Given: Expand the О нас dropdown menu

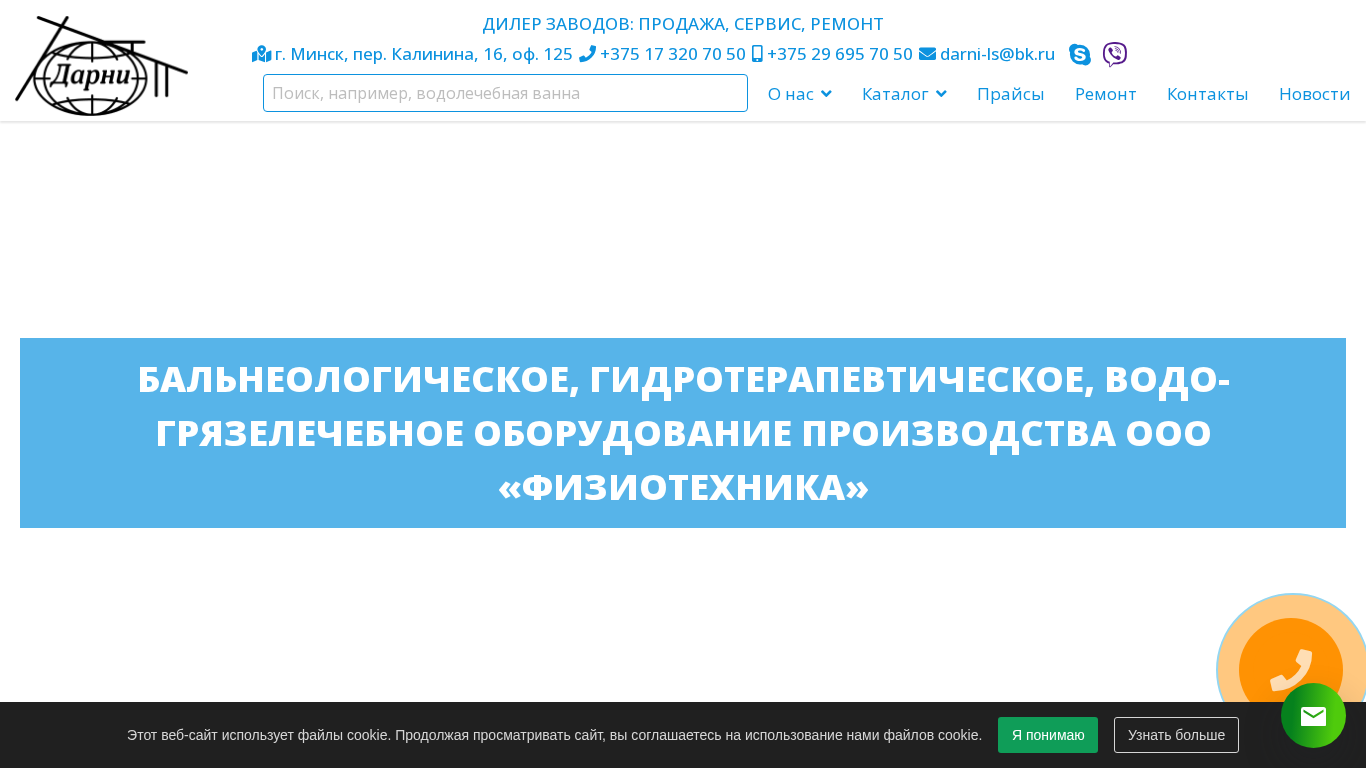Looking at the screenshot, I should coord(800,94).
